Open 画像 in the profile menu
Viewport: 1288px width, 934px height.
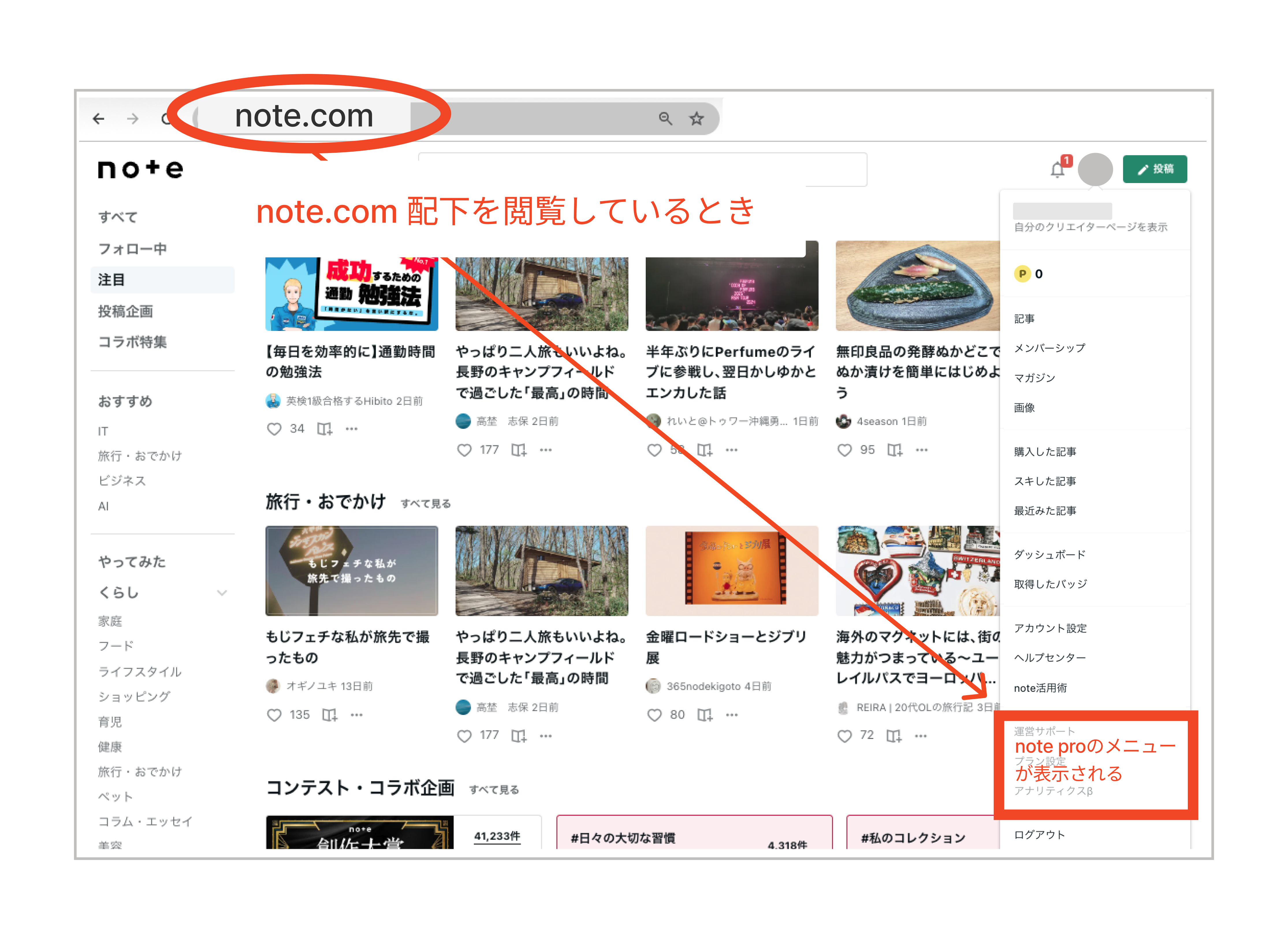pyautogui.click(x=1024, y=408)
